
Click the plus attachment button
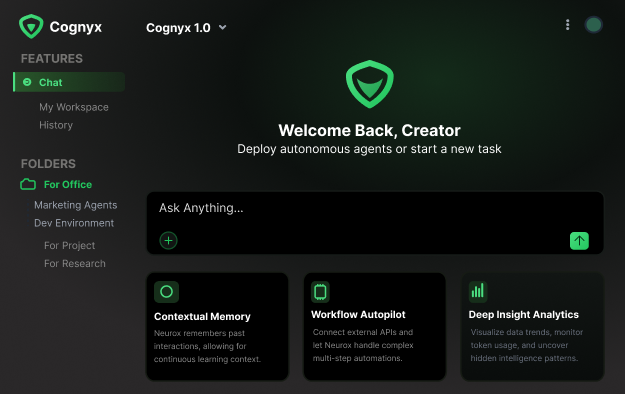click(x=168, y=240)
